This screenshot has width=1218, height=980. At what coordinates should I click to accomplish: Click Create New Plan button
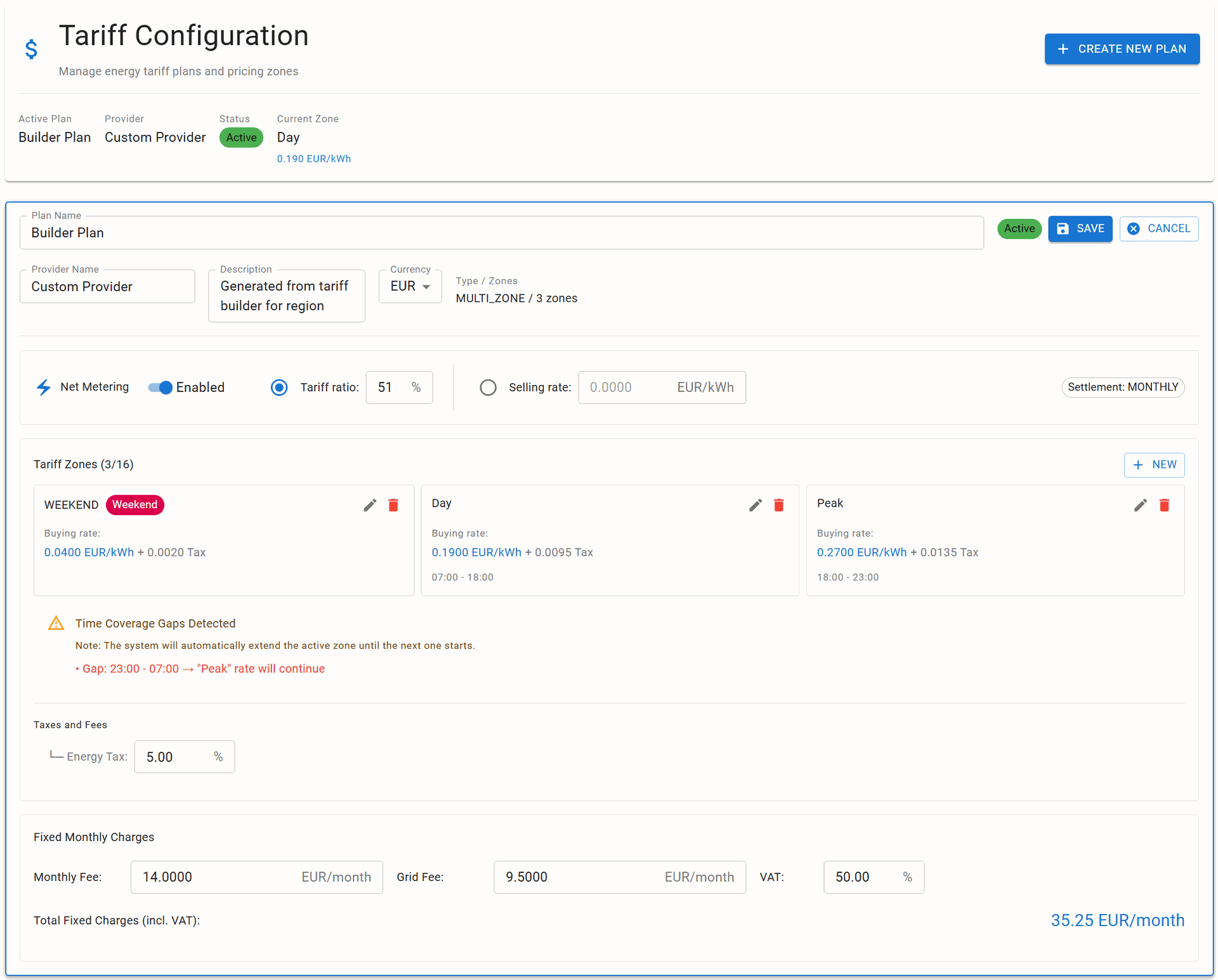tap(1122, 49)
